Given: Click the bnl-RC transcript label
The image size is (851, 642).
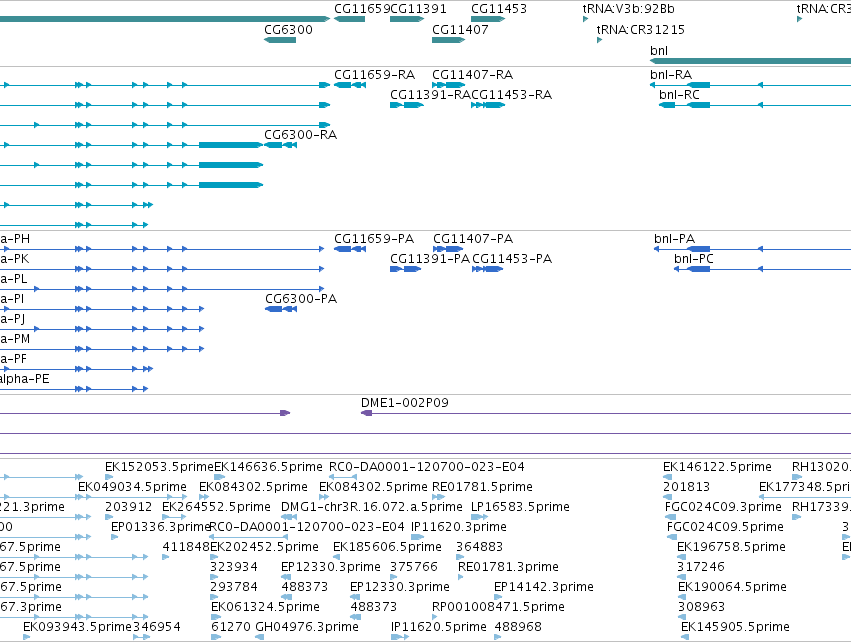Looking at the screenshot, I should (x=679, y=94).
